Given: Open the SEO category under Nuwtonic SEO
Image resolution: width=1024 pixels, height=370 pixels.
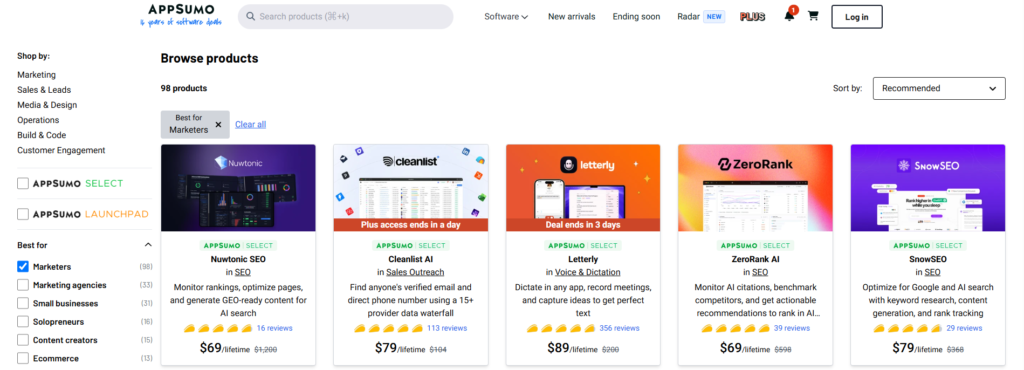Looking at the screenshot, I should pyautogui.click(x=242, y=272).
